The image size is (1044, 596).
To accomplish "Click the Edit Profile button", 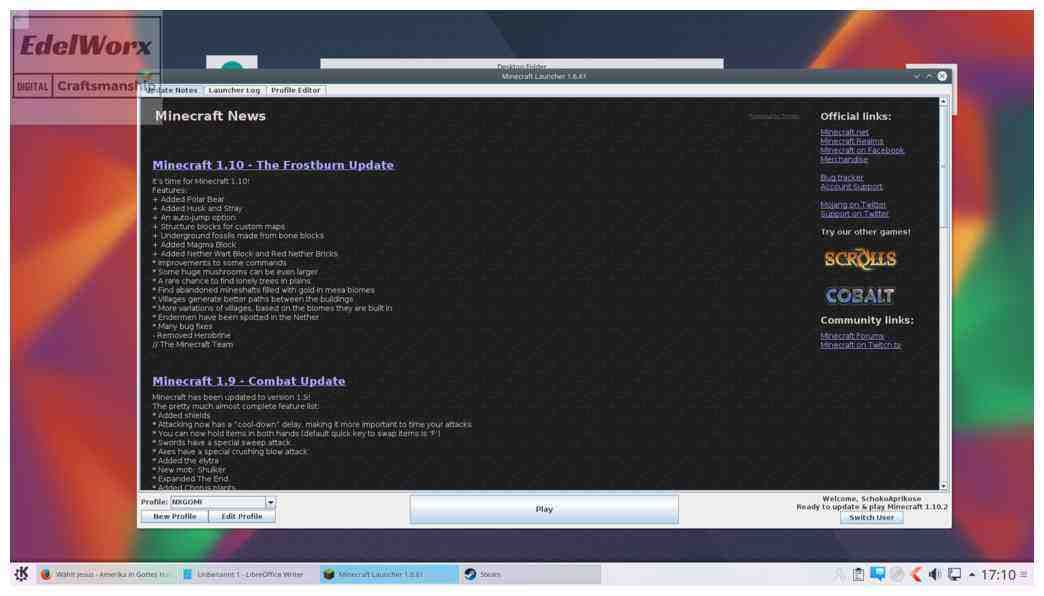I will [242, 517].
